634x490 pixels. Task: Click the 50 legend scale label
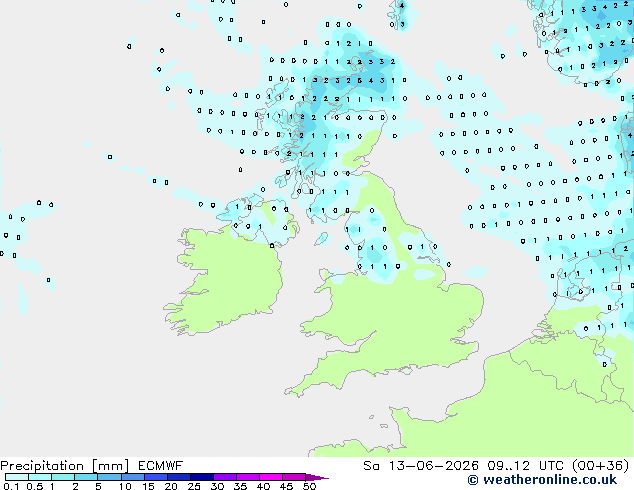pyautogui.click(x=309, y=486)
